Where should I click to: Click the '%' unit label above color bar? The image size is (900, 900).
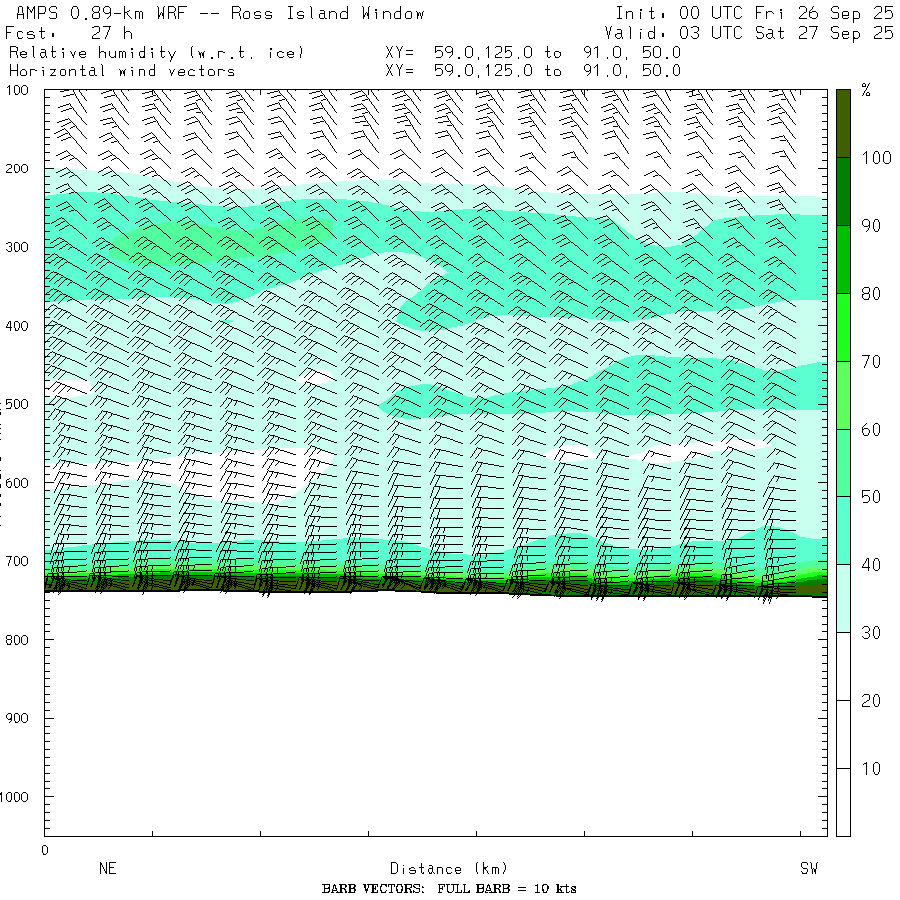coord(866,91)
